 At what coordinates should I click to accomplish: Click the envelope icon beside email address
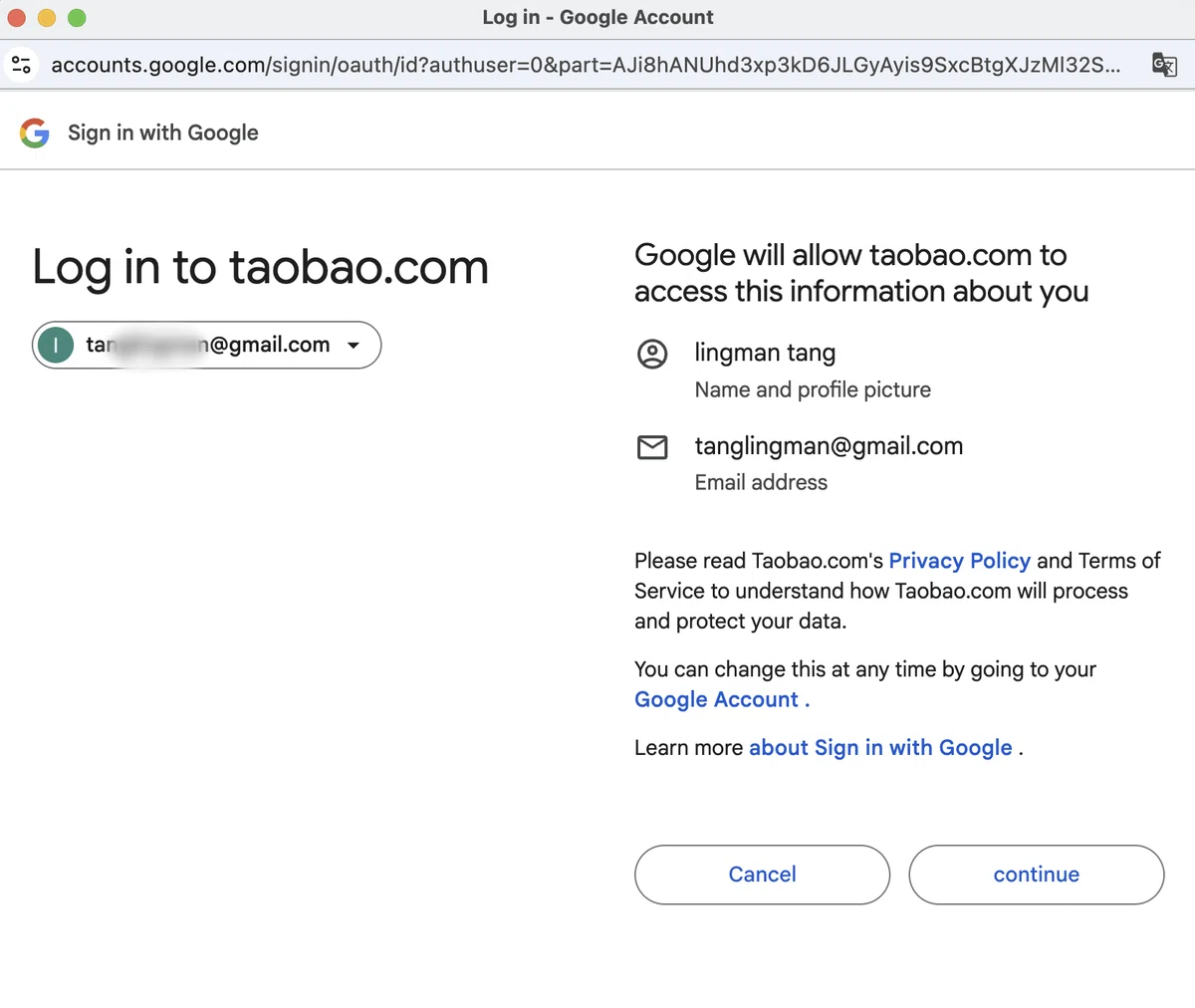point(652,447)
